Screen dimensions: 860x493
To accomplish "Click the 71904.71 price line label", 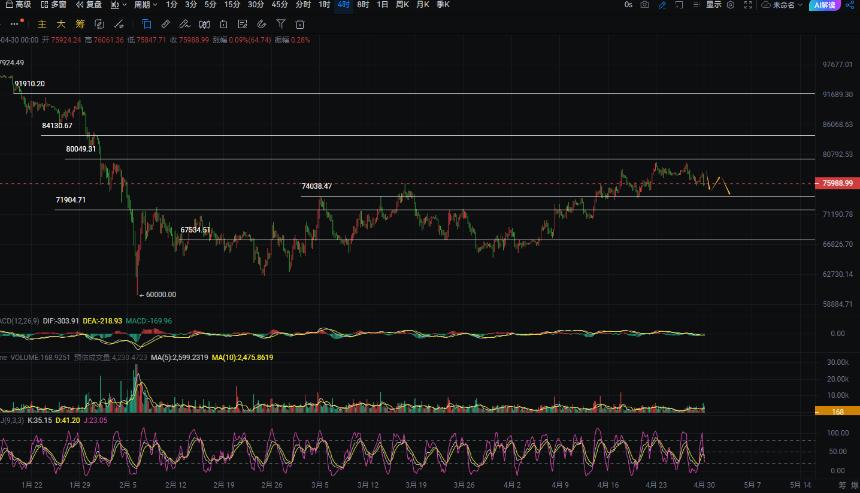I will 71,200.
